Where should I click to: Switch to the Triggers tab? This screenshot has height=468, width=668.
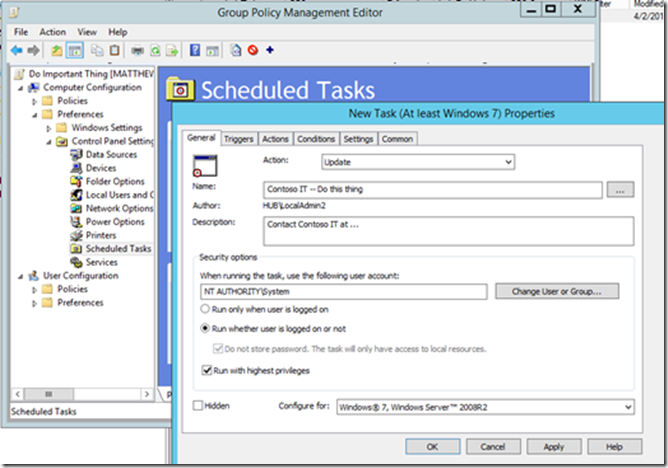(239, 139)
